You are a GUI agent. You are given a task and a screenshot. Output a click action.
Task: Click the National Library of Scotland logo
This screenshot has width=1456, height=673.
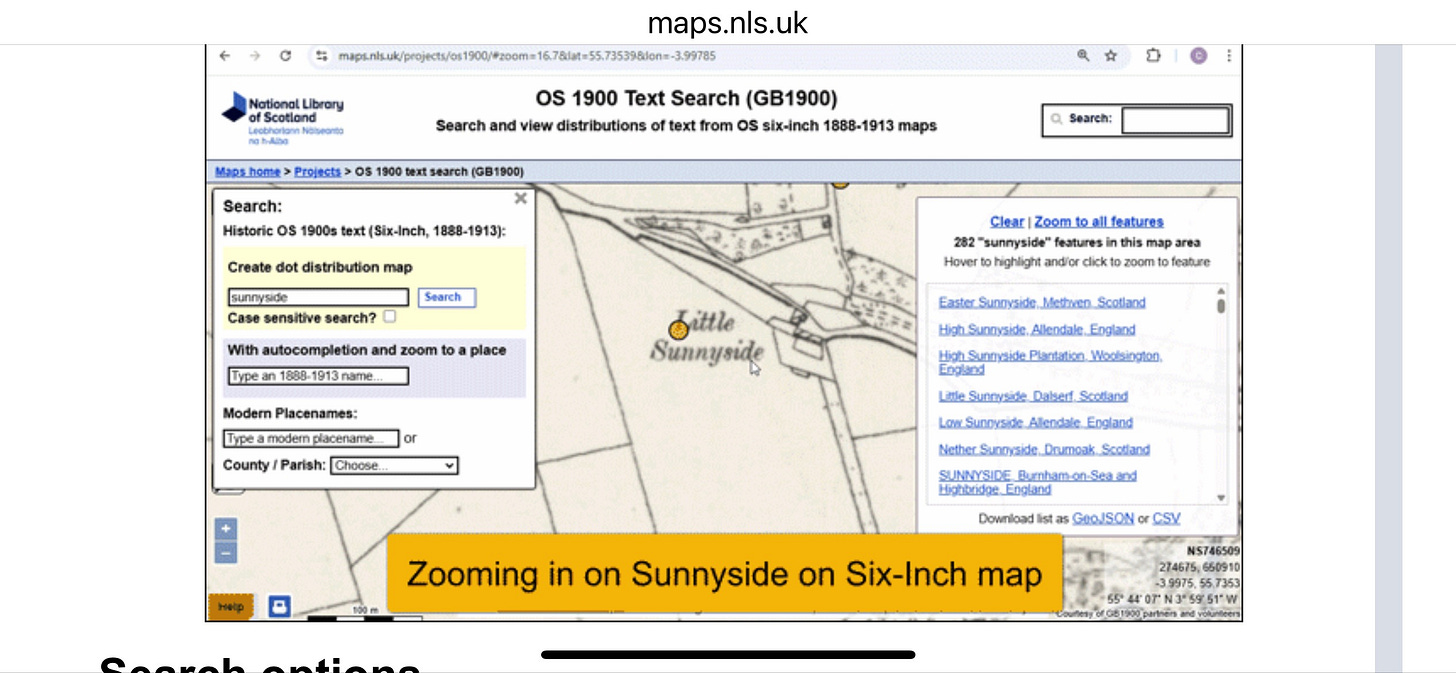(283, 118)
